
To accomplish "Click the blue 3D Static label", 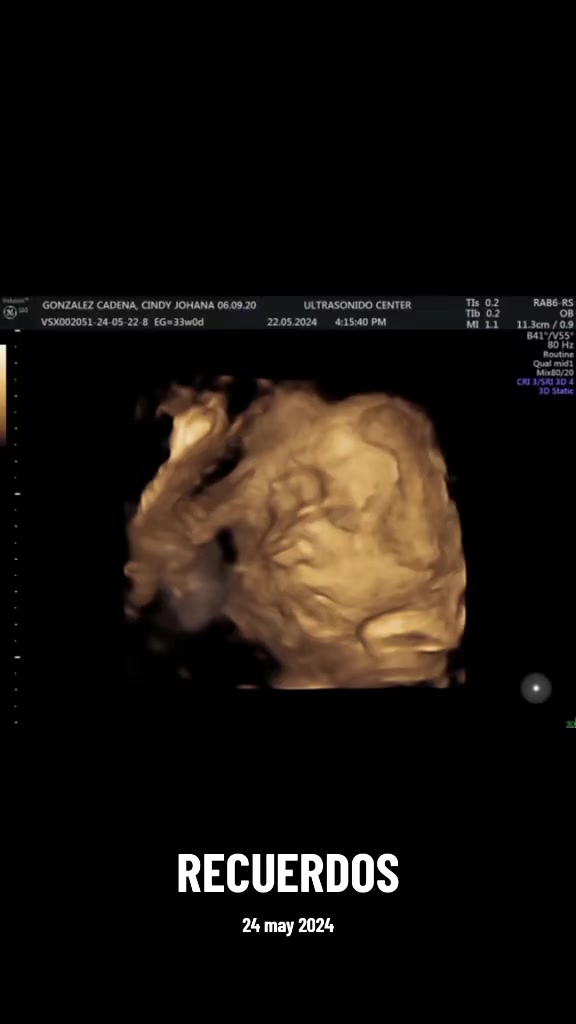I will [x=556, y=391].
